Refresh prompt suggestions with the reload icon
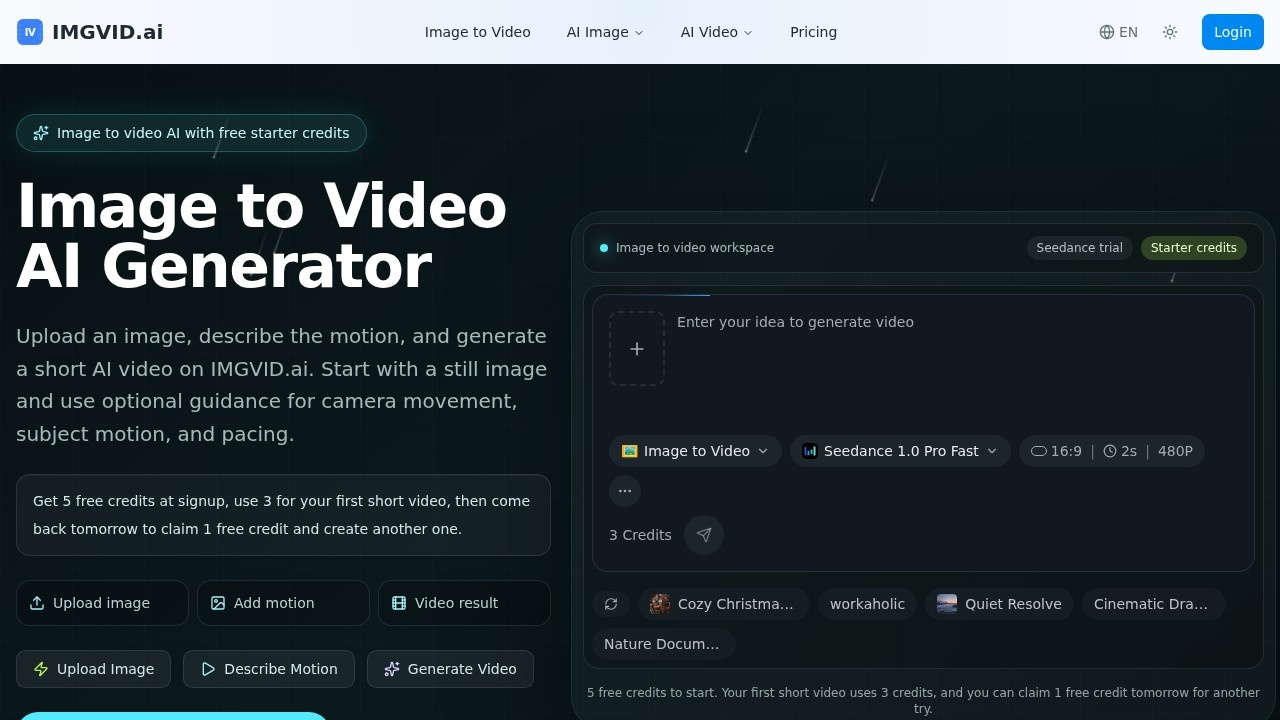 [611, 604]
